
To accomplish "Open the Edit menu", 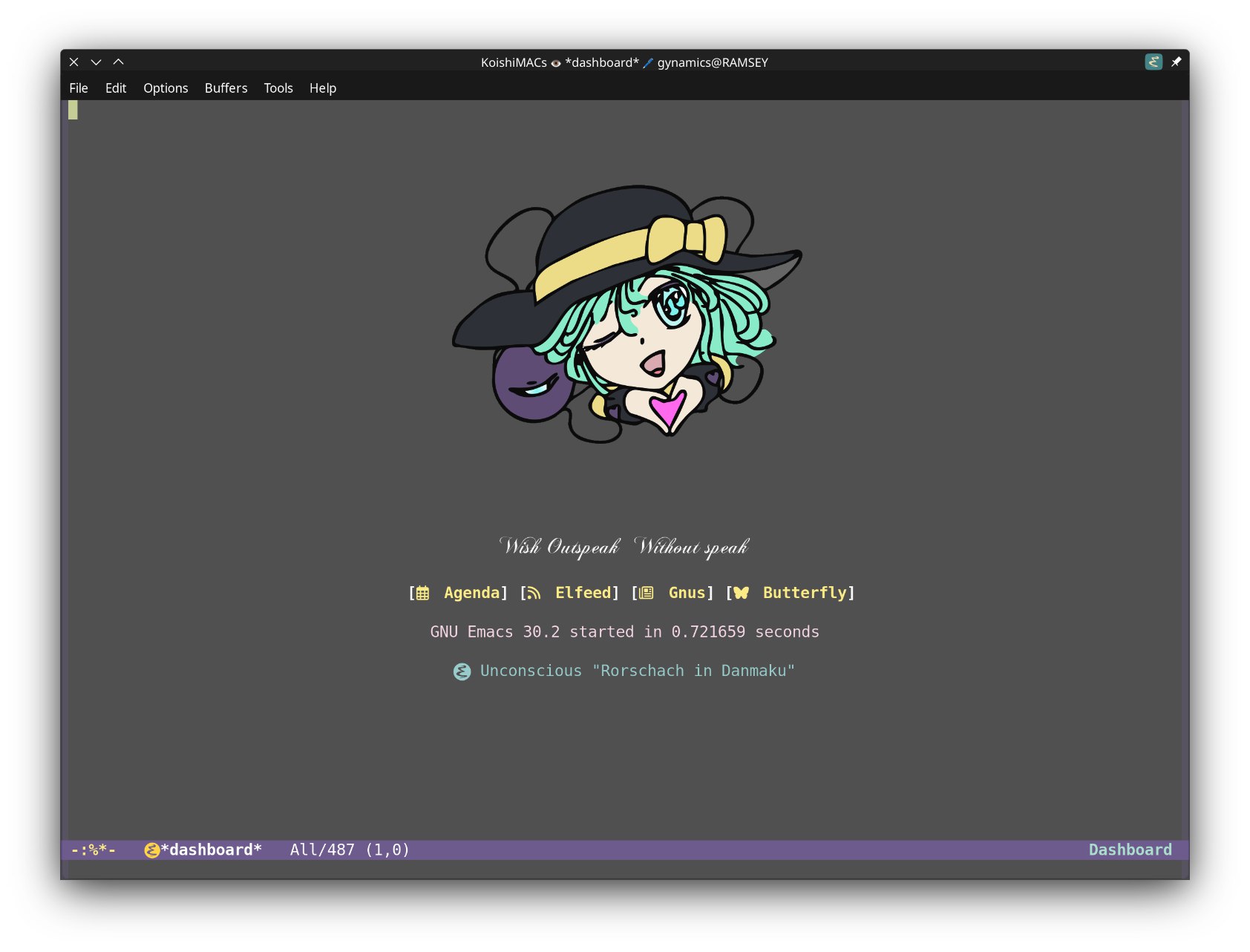I will 116,88.
